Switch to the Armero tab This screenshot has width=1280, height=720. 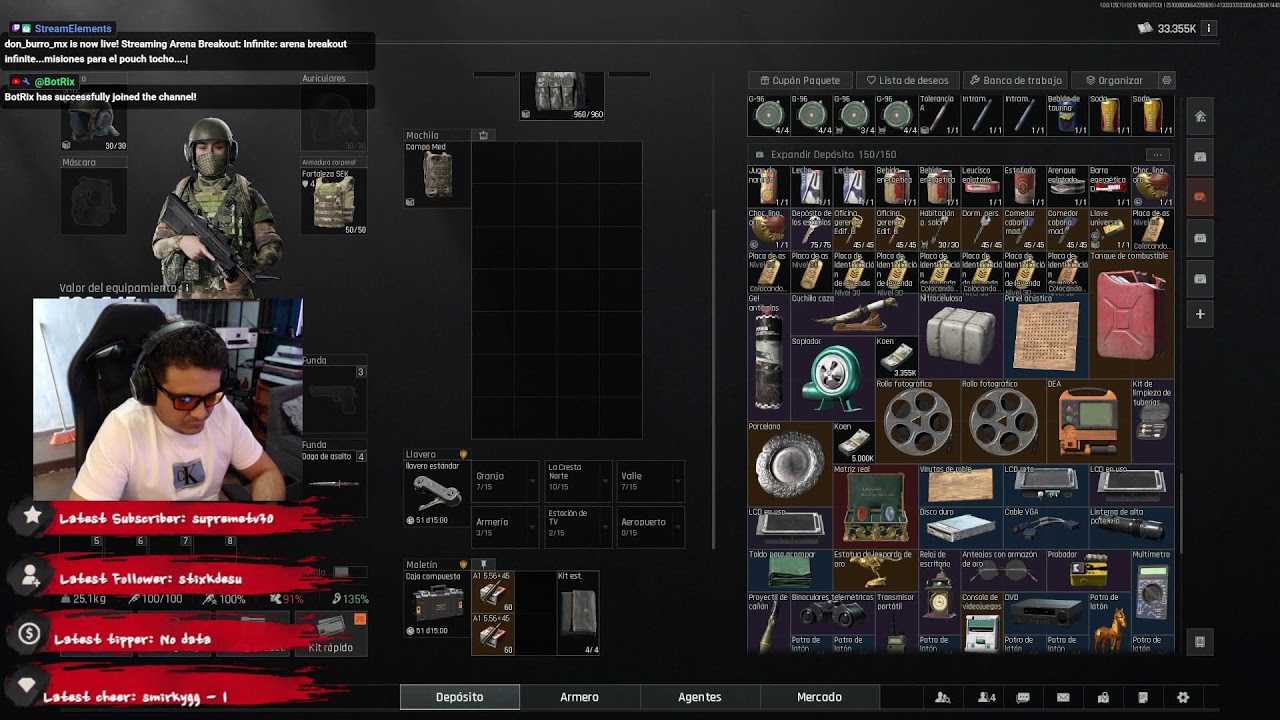580,697
